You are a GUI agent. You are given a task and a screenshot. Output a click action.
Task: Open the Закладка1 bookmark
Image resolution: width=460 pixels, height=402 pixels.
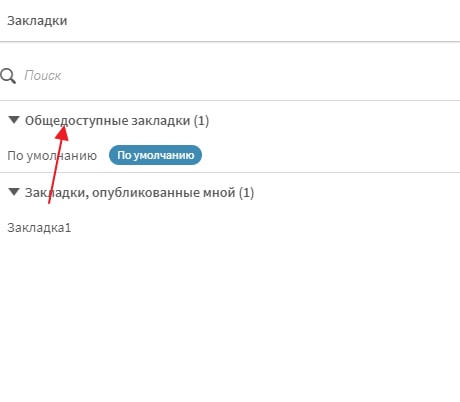pos(39,228)
